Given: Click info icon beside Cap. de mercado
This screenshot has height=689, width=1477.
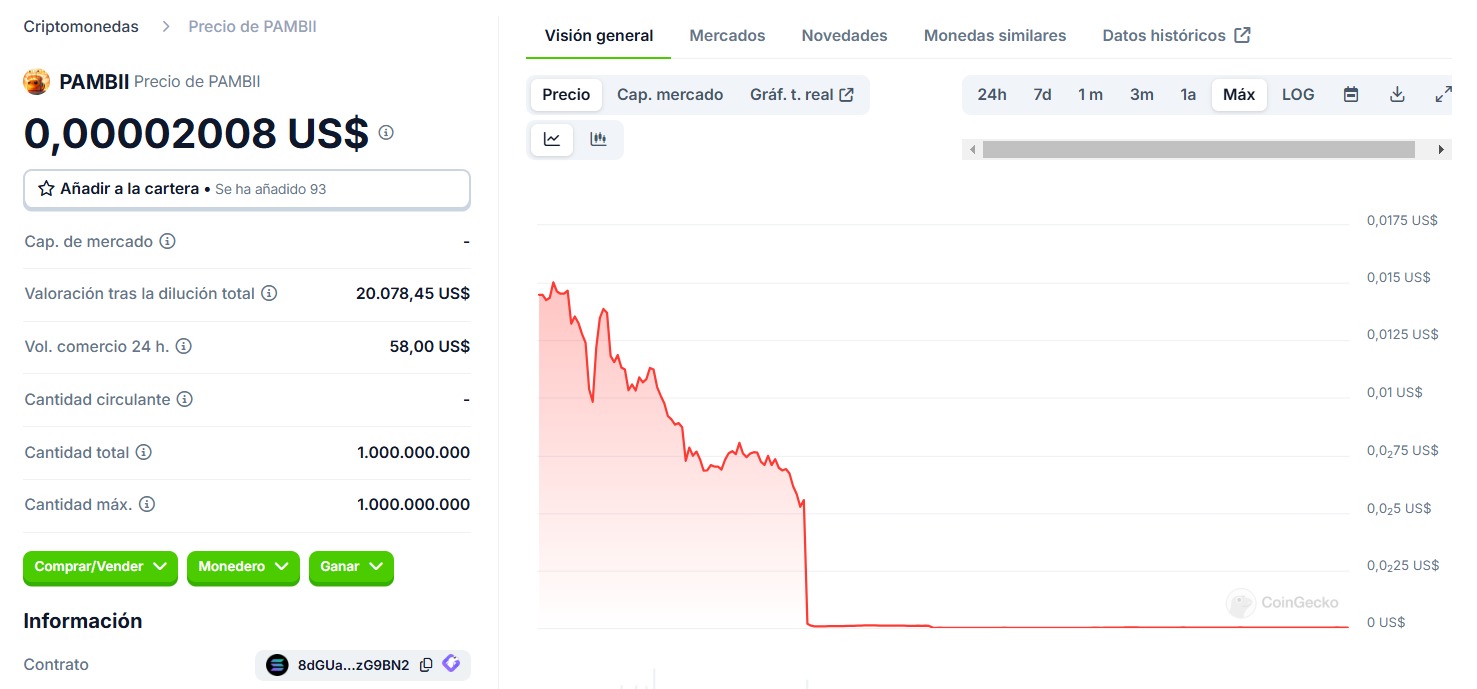Looking at the screenshot, I should pos(168,241).
